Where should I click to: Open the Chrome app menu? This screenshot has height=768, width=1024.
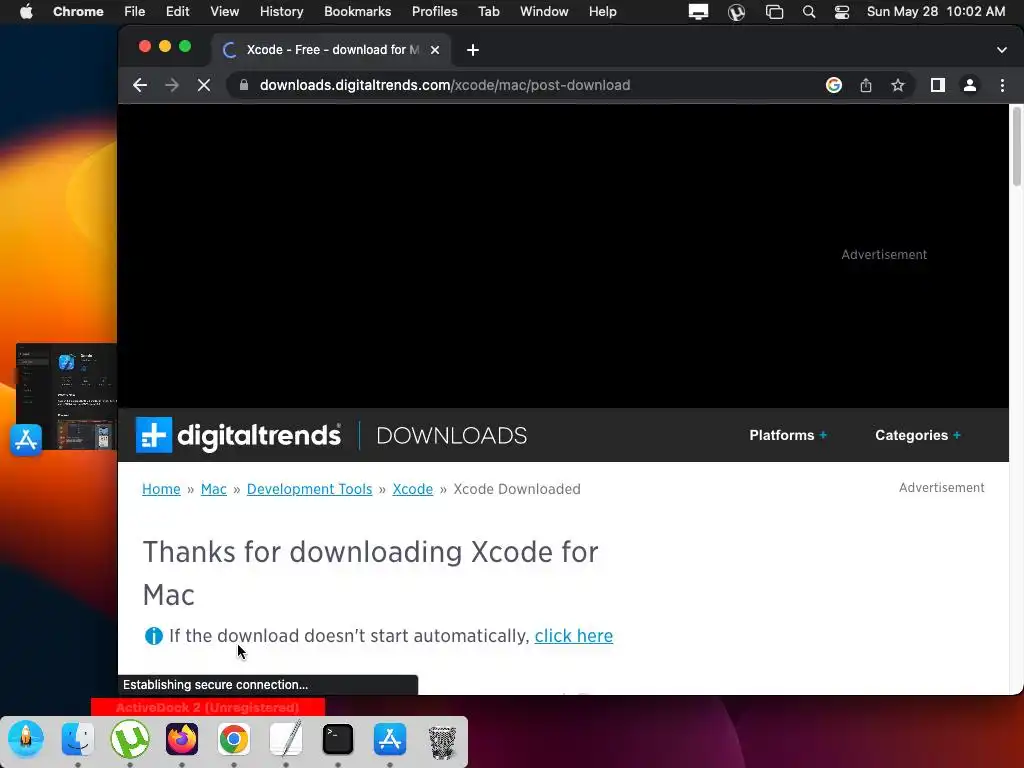pos(78,12)
